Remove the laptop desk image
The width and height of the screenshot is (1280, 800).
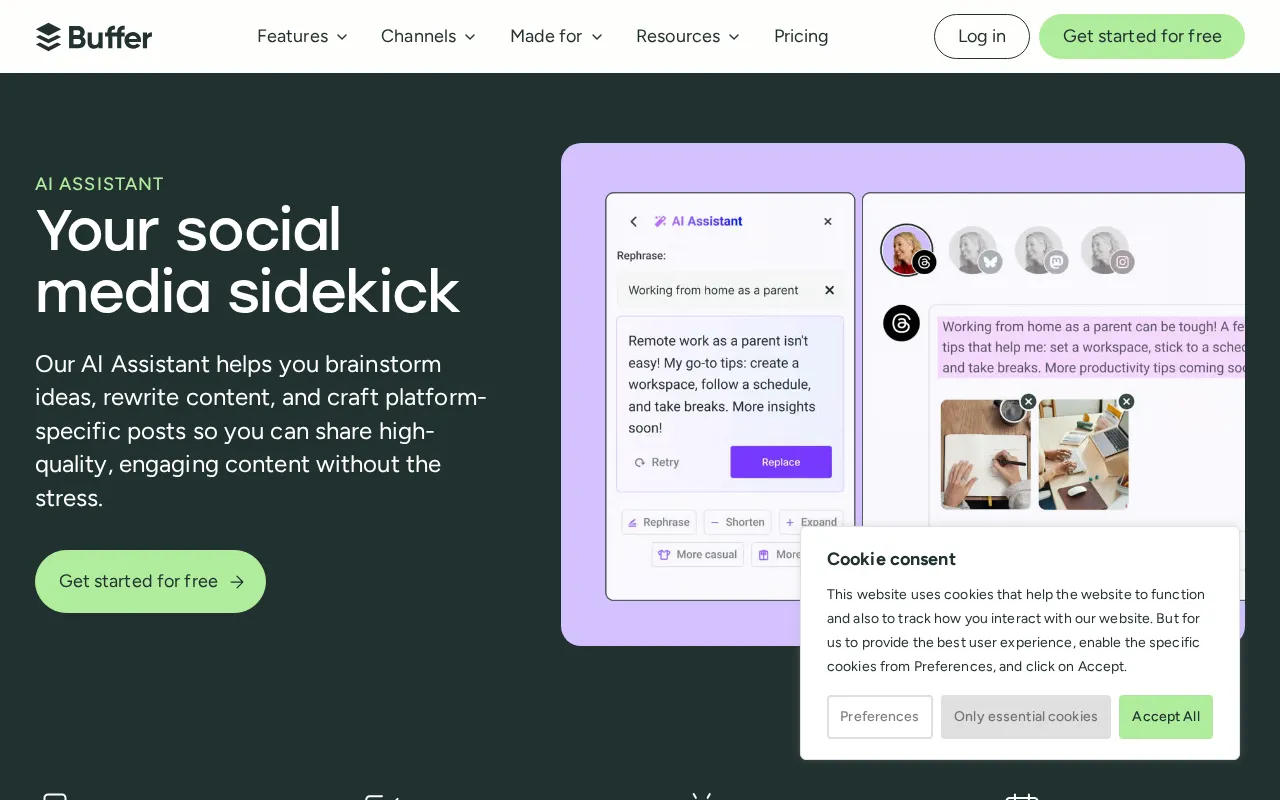coord(1126,402)
